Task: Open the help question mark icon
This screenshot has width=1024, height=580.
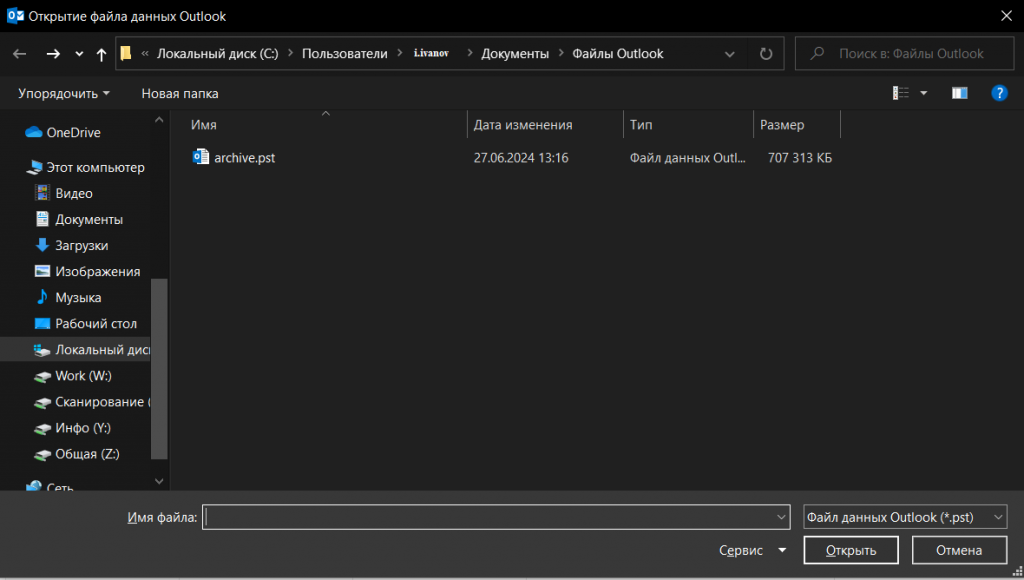Action: [998, 93]
